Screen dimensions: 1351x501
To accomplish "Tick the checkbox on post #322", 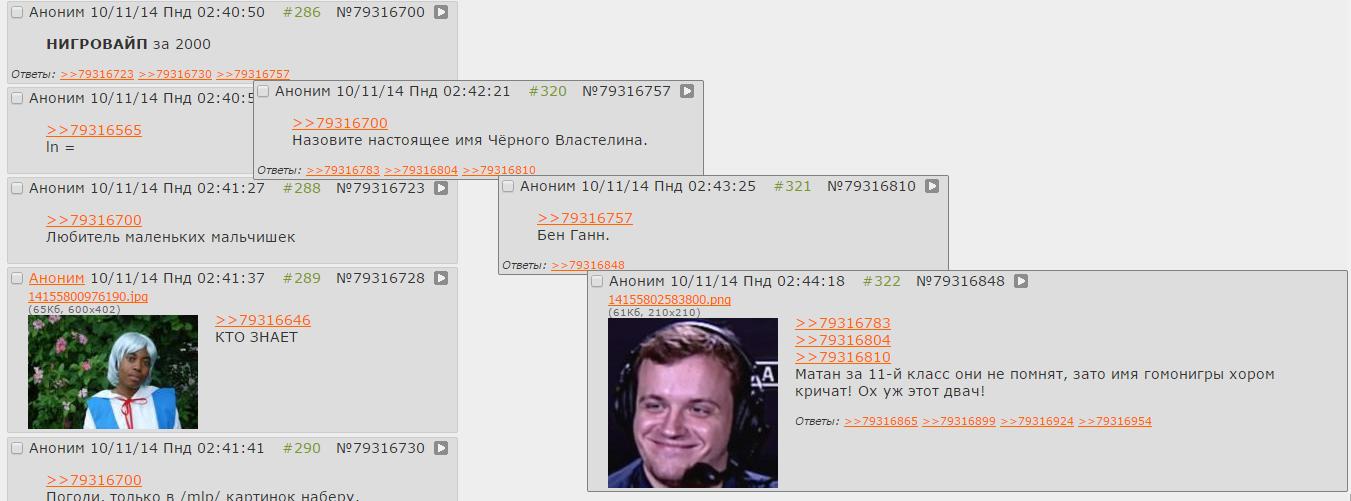I will [597, 281].
